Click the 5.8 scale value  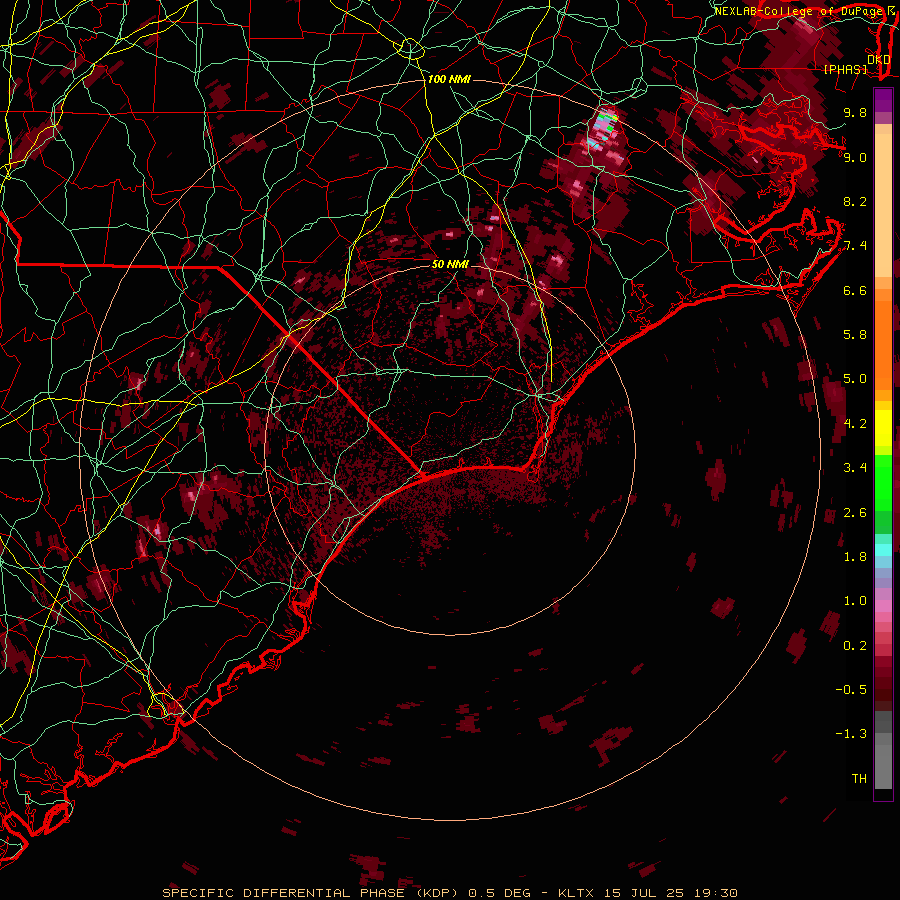pos(855,335)
